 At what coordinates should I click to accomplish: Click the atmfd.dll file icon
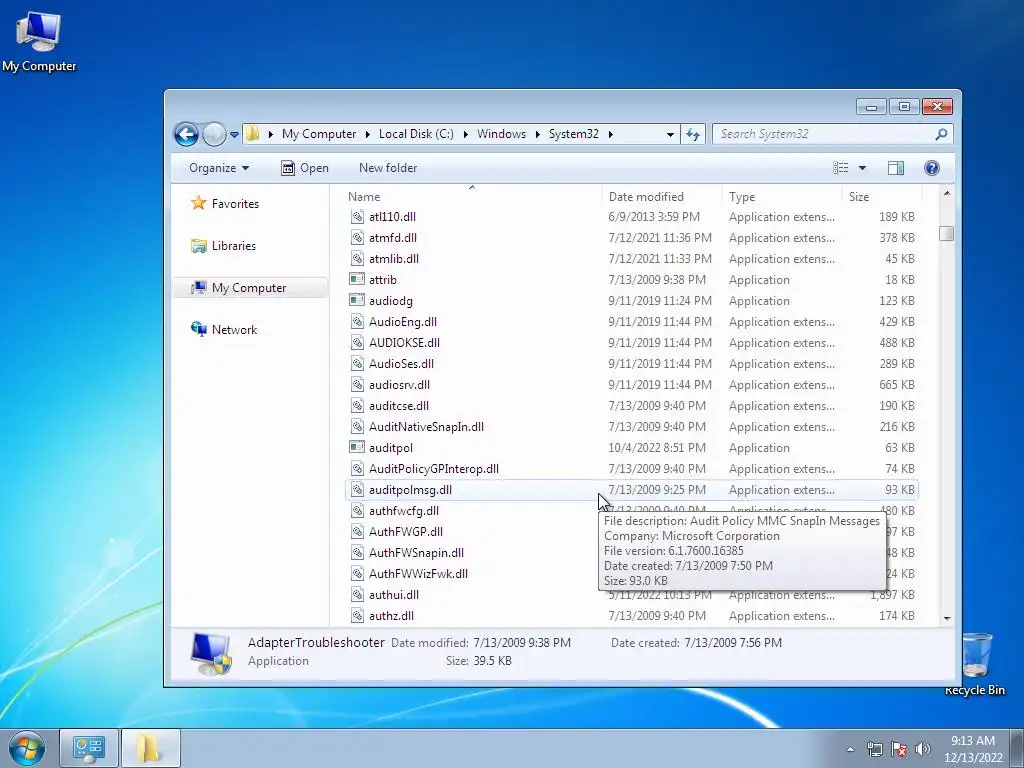pyautogui.click(x=357, y=238)
